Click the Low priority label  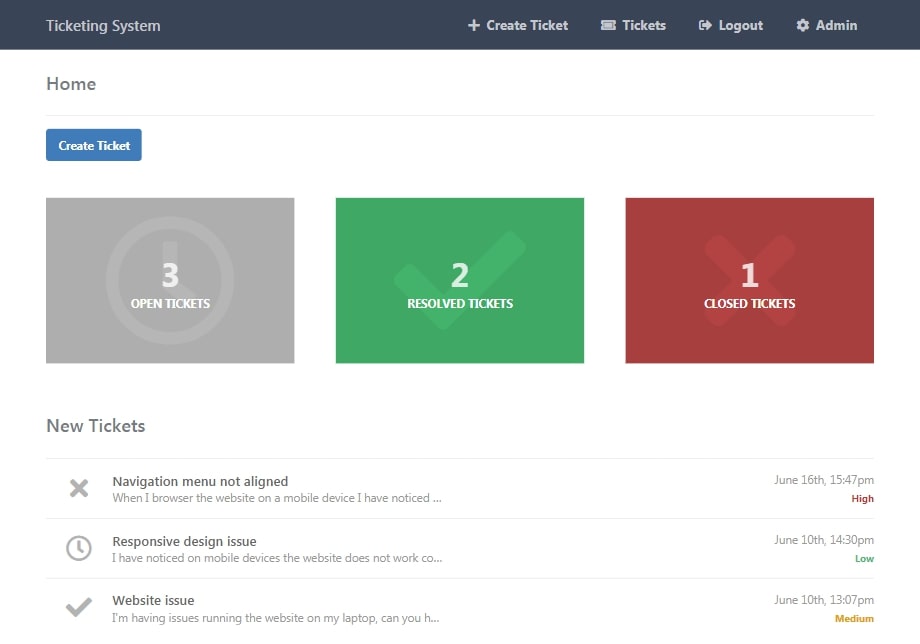(x=864, y=558)
